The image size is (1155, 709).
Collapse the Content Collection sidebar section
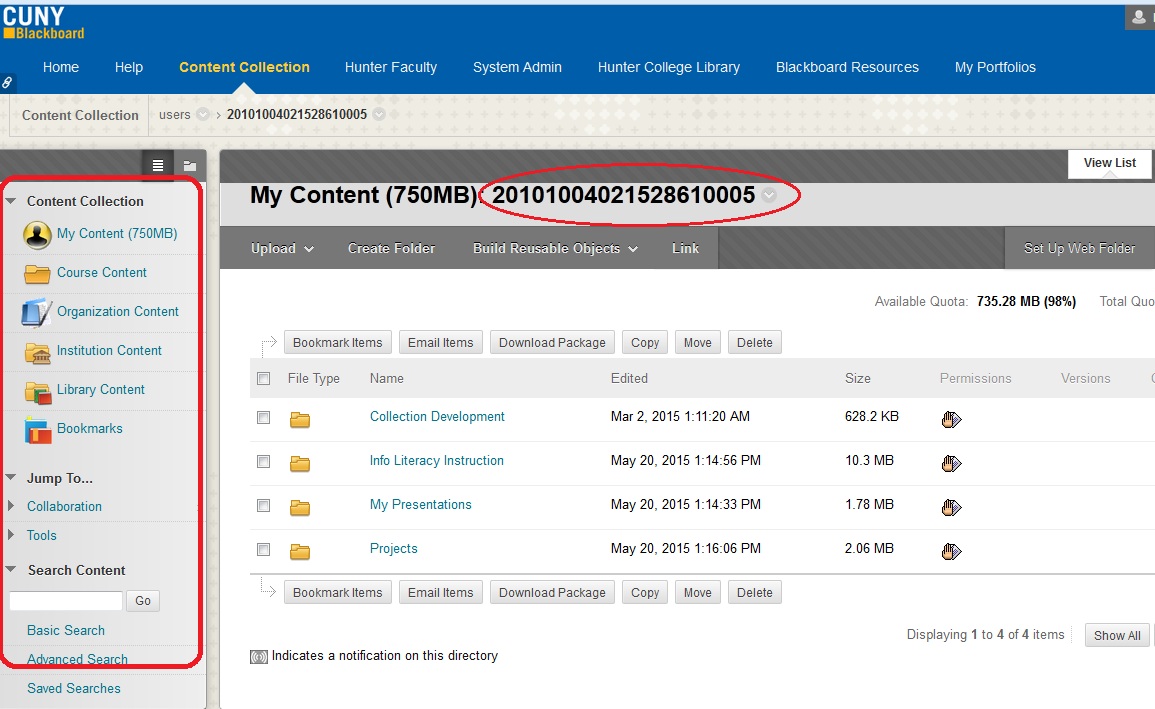(x=11, y=201)
